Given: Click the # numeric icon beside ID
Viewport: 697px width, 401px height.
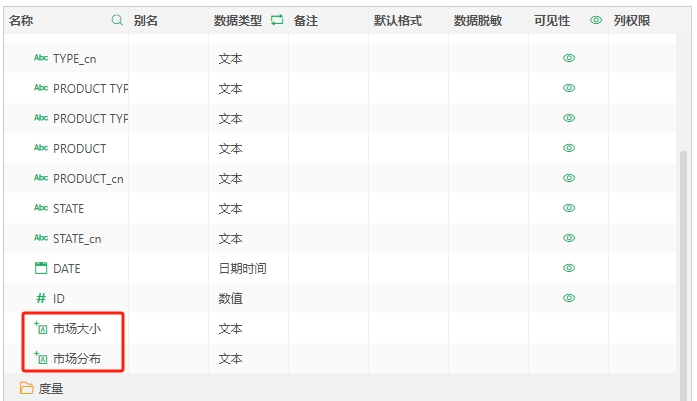Looking at the screenshot, I should pyautogui.click(x=41, y=298).
